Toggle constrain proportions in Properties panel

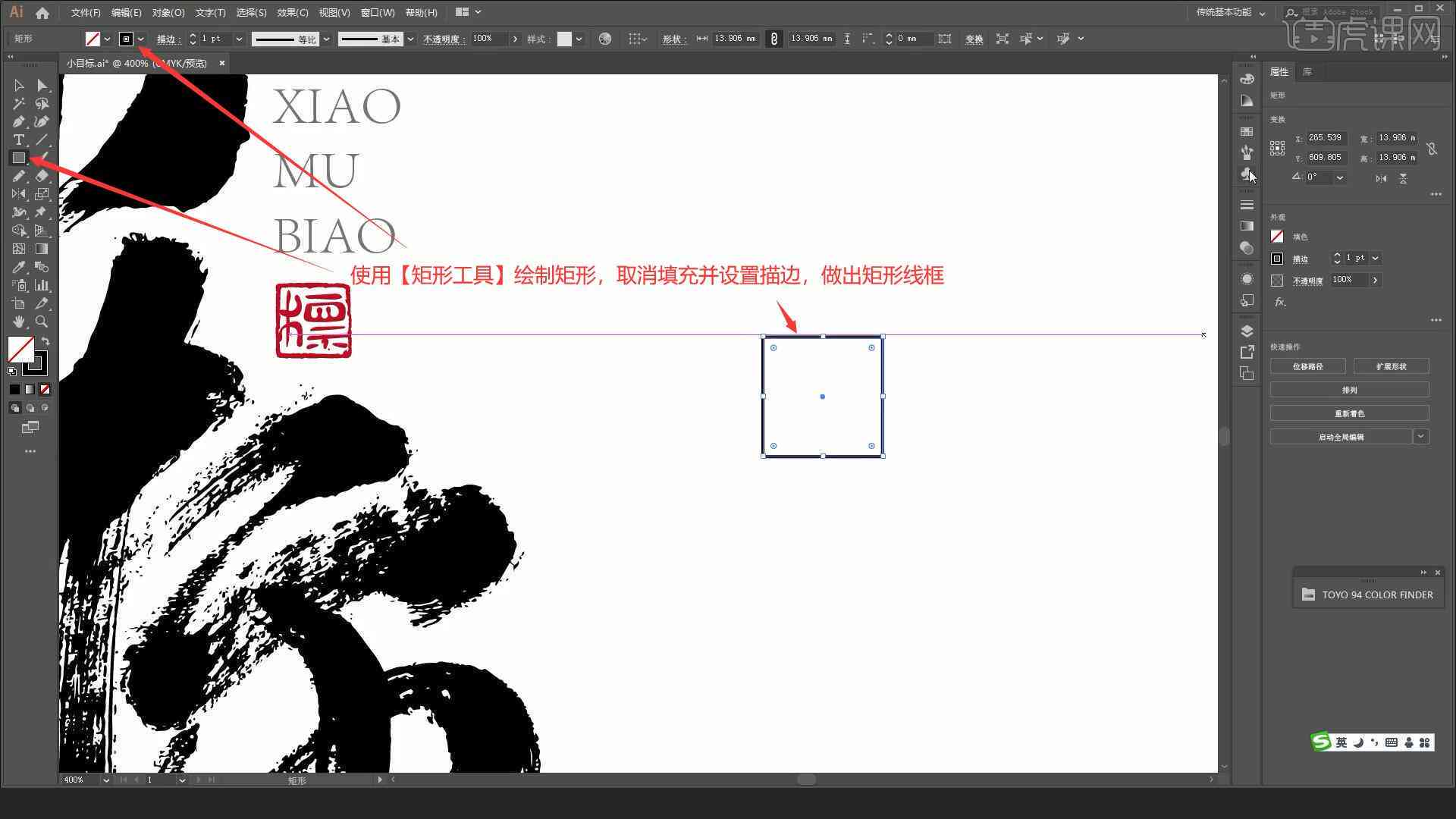click(x=1432, y=149)
